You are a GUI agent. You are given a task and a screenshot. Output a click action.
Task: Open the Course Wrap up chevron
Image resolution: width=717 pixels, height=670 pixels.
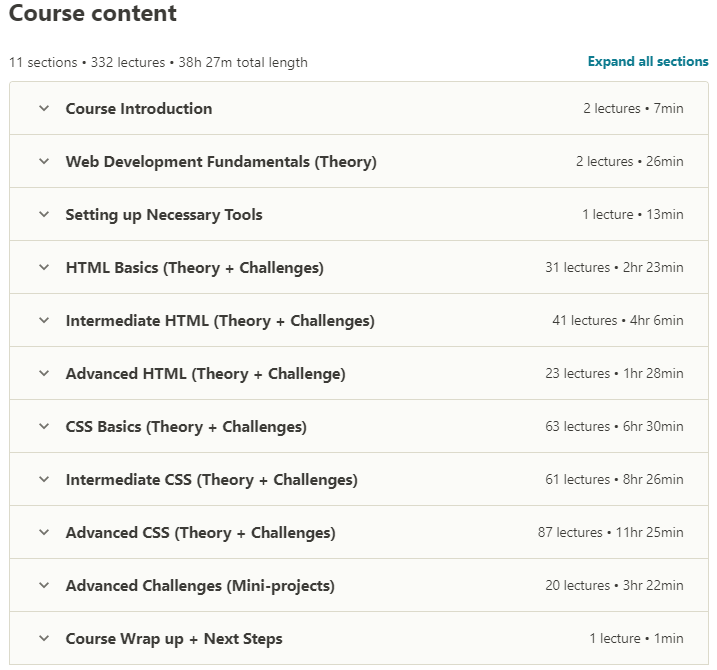pyautogui.click(x=44, y=638)
